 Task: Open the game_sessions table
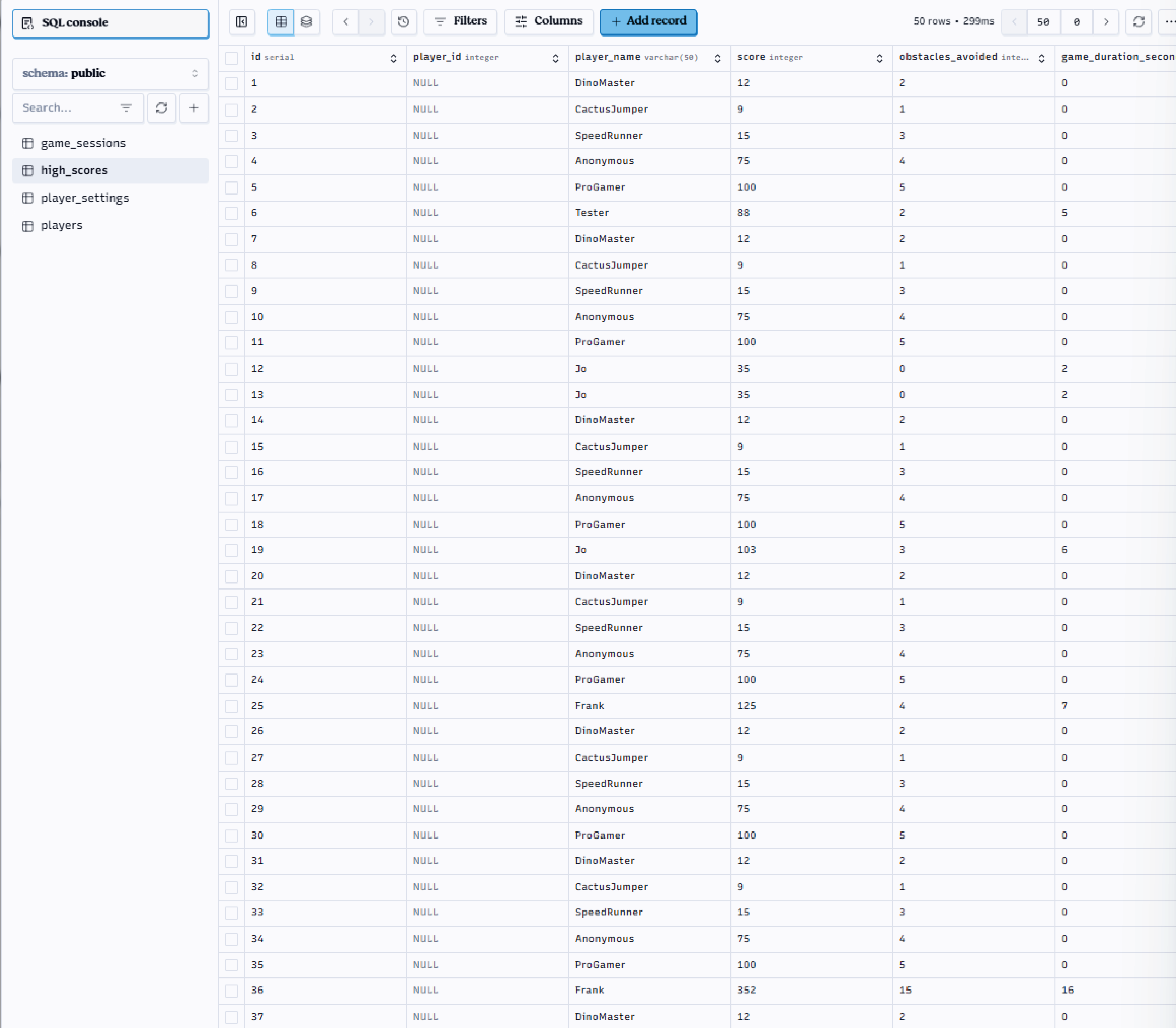pyautogui.click(x=83, y=143)
